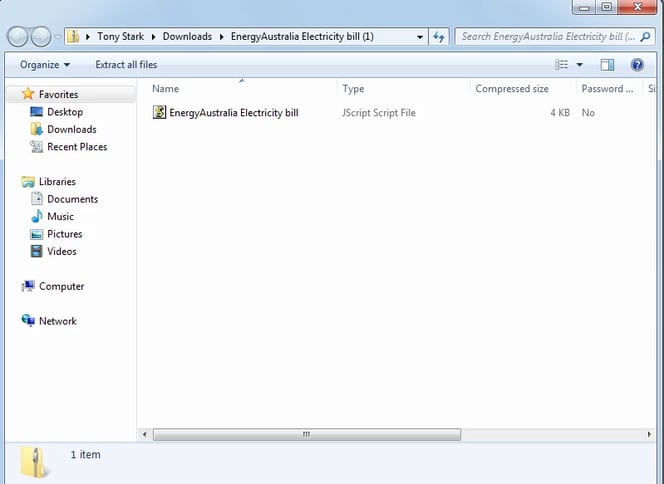664x484 pixels.
Task: Click the search EnergyAustralia Electricity bill field
Action: tap(545, 37)
